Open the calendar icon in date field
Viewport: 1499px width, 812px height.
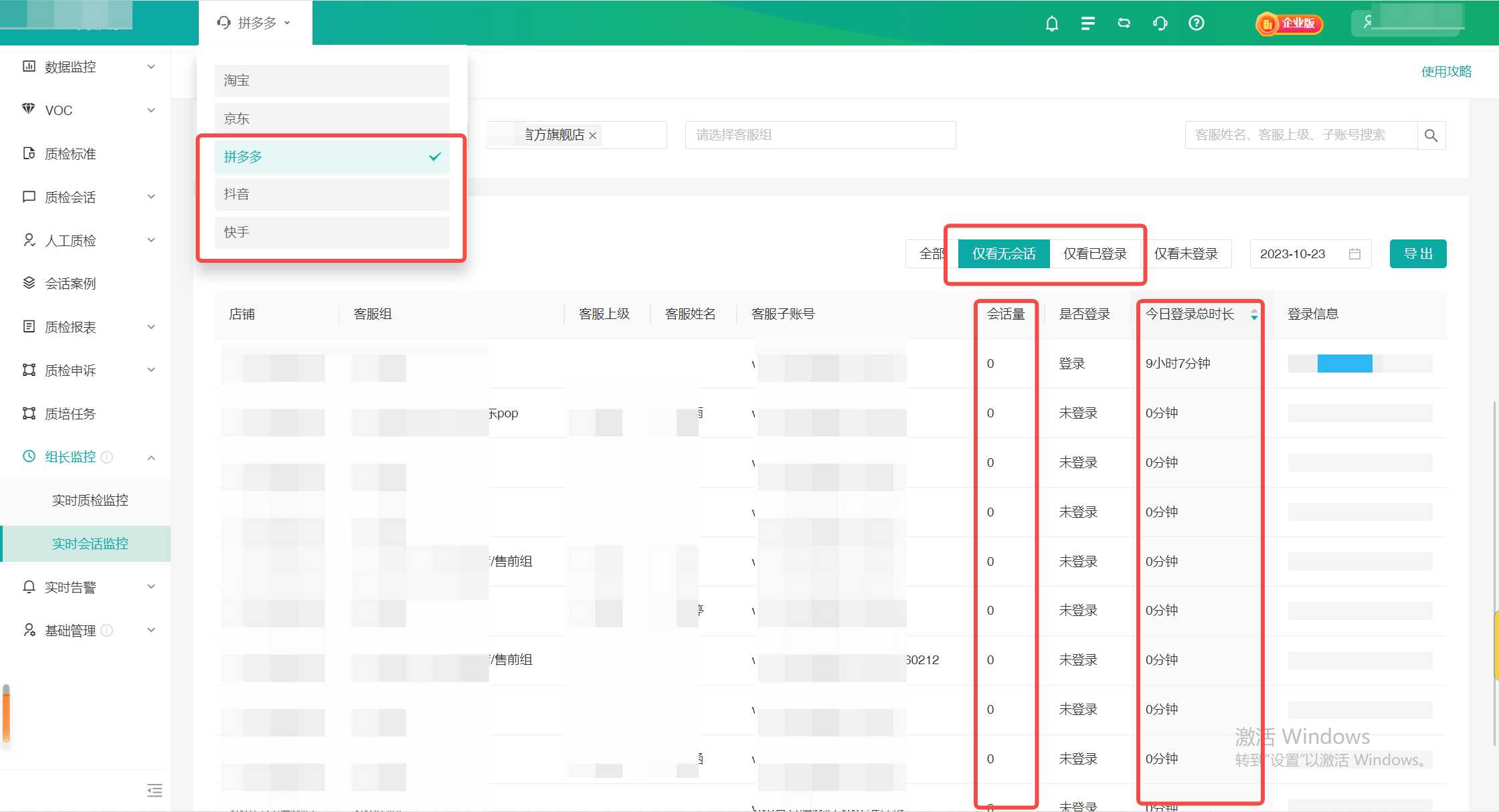click(1354, 254)
